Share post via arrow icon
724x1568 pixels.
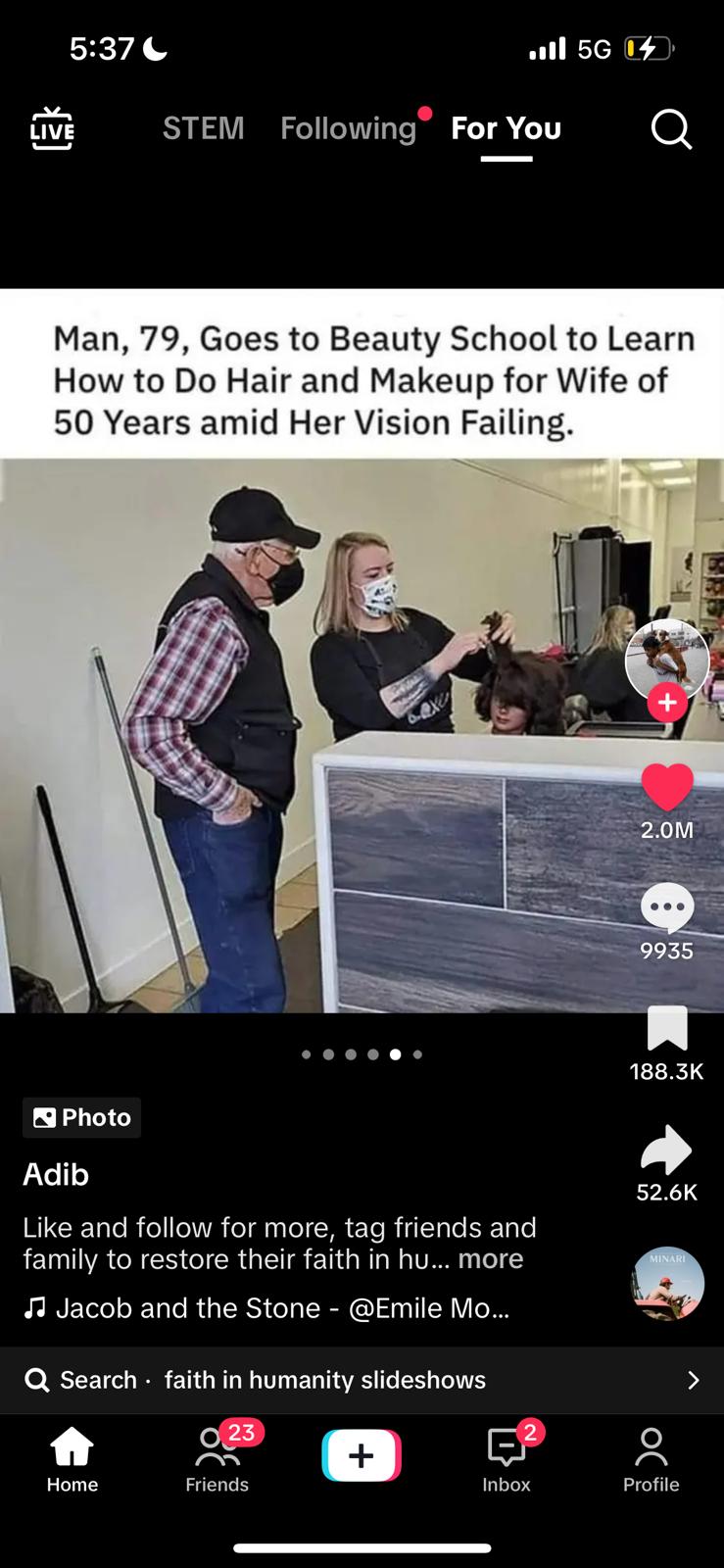[x=666, y=1149]
